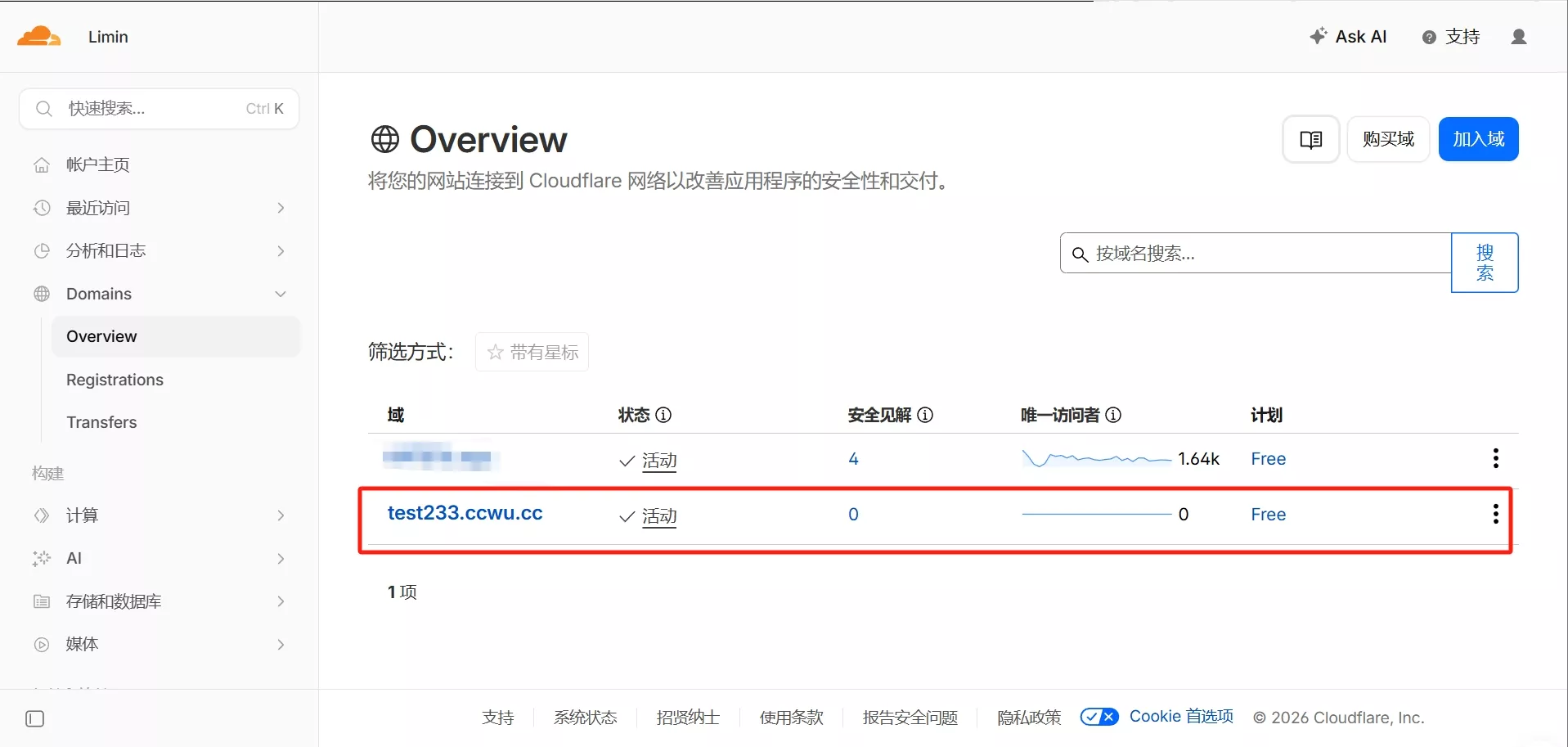Click the 存储和数据库 storage icon

42,602
